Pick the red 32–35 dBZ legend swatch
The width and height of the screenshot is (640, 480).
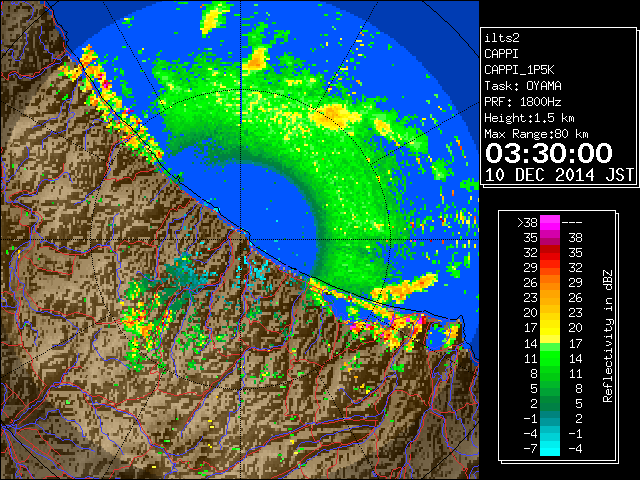click(550, 253)
